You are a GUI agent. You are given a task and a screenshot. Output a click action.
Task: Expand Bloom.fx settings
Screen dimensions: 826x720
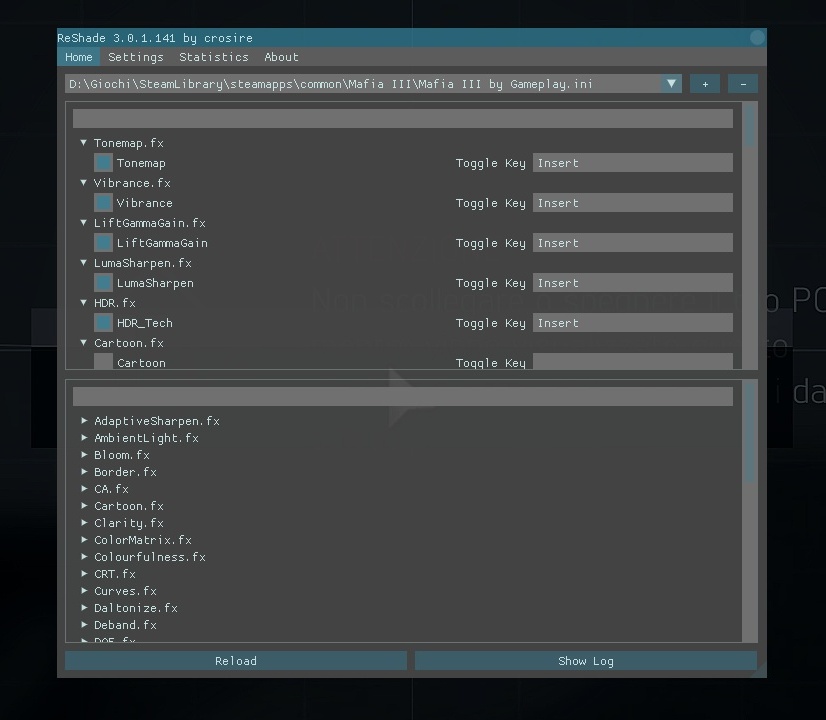pos(84,455)
